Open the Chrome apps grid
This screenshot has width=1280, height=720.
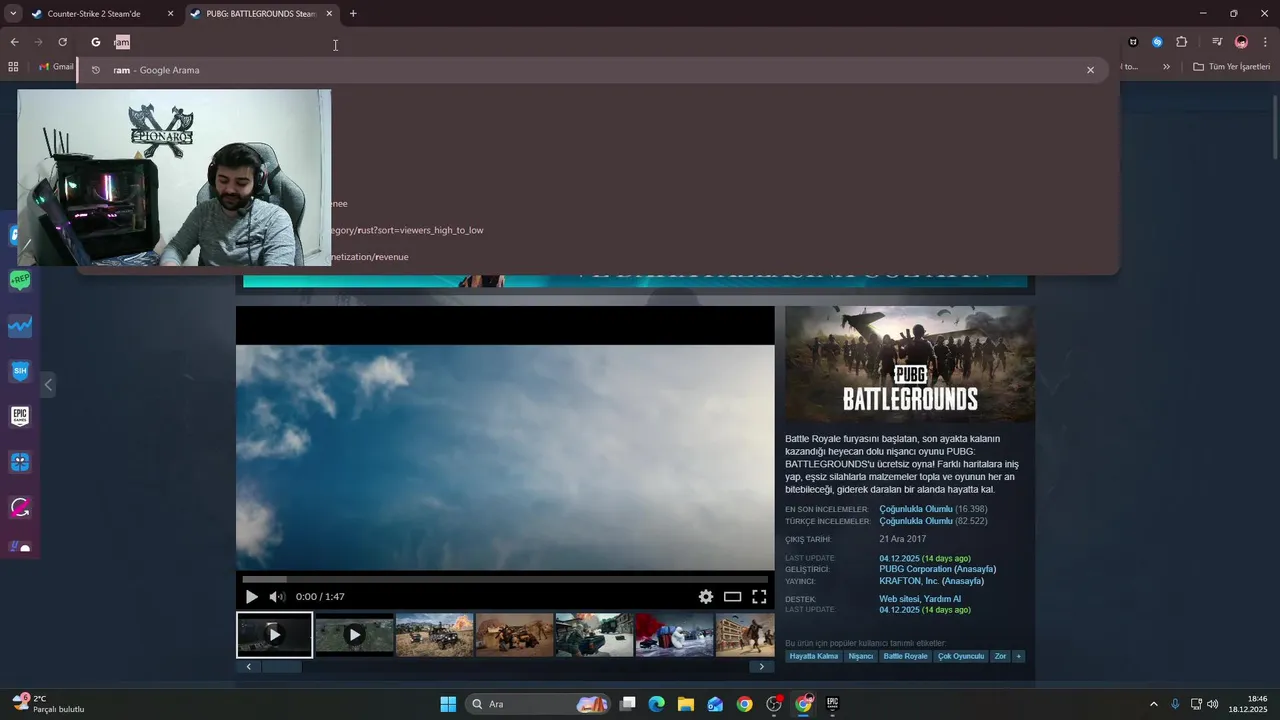13,67
